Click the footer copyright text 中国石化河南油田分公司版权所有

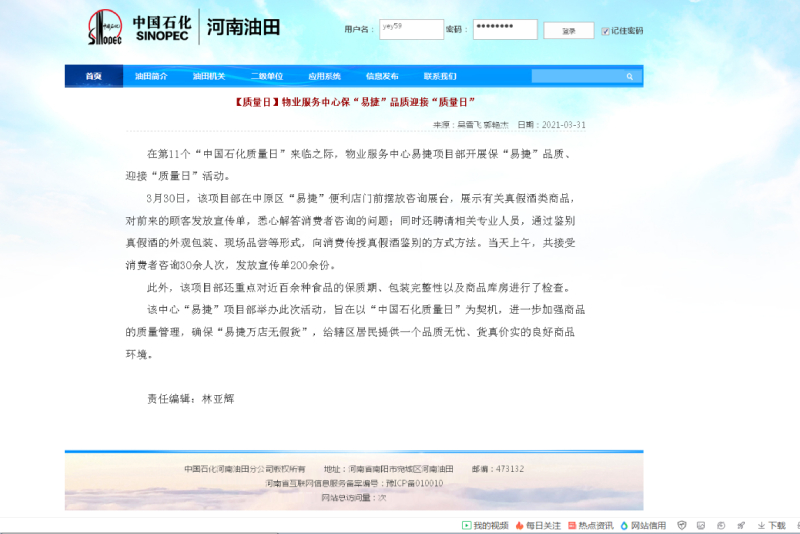245,469
